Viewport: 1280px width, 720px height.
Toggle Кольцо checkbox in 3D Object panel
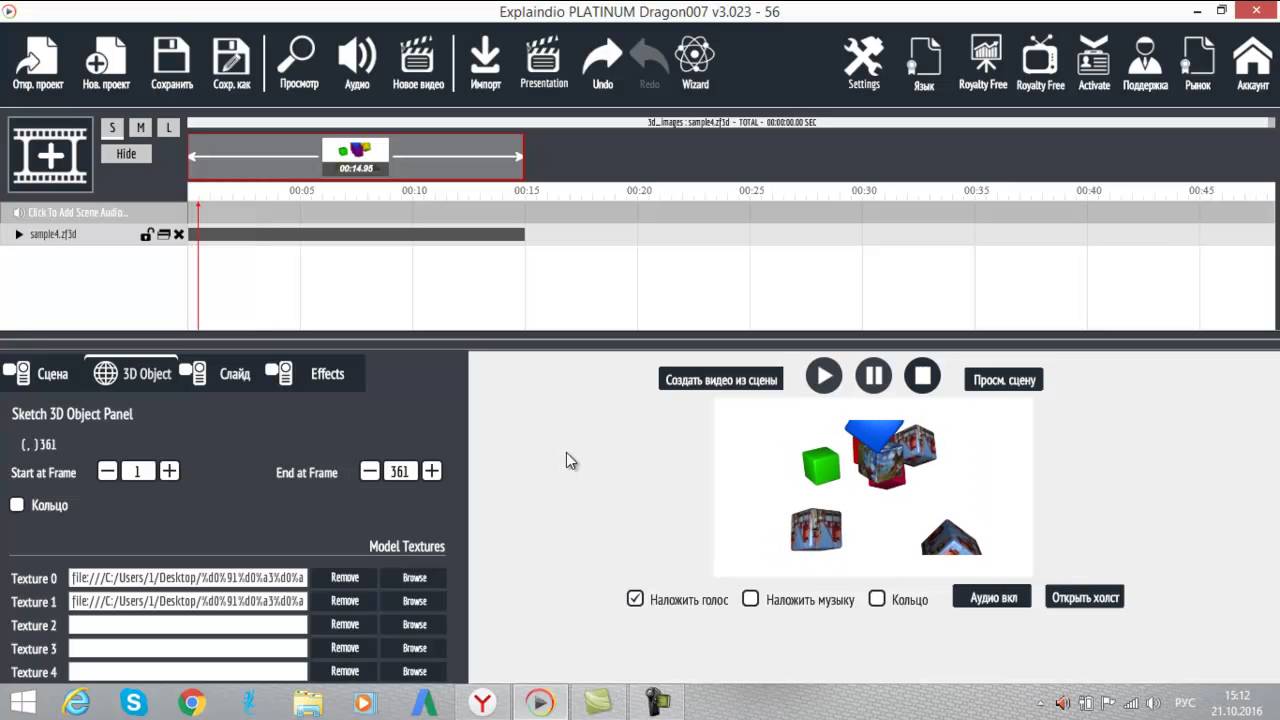(17, 505)
